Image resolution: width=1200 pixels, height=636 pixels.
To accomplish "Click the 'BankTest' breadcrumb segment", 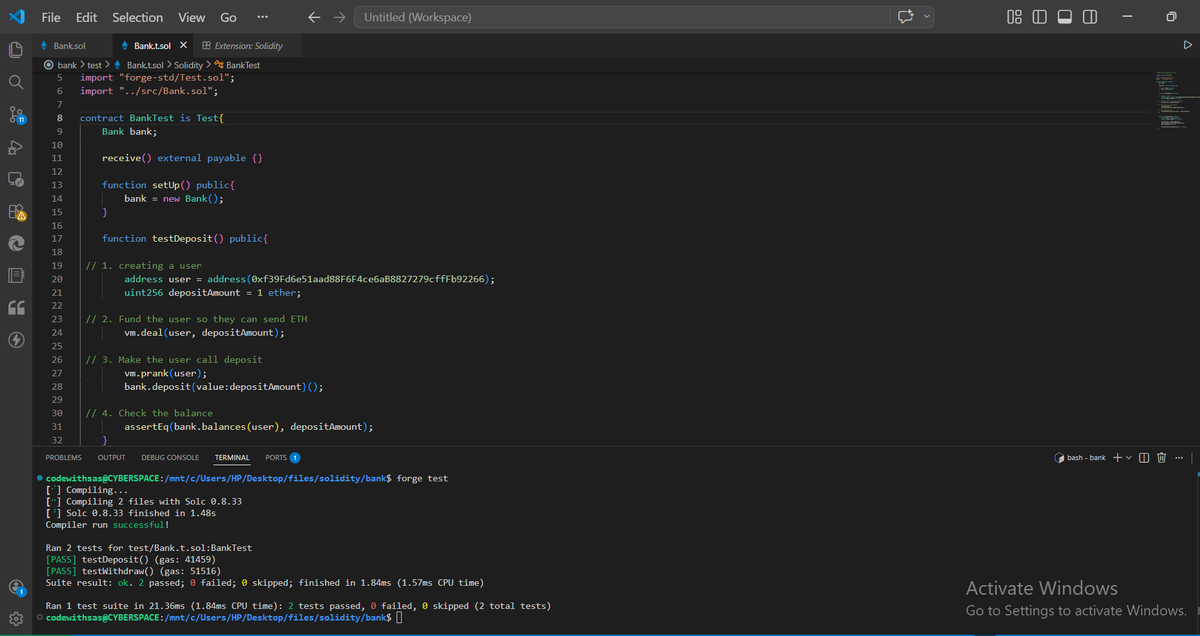I will 243,65.
